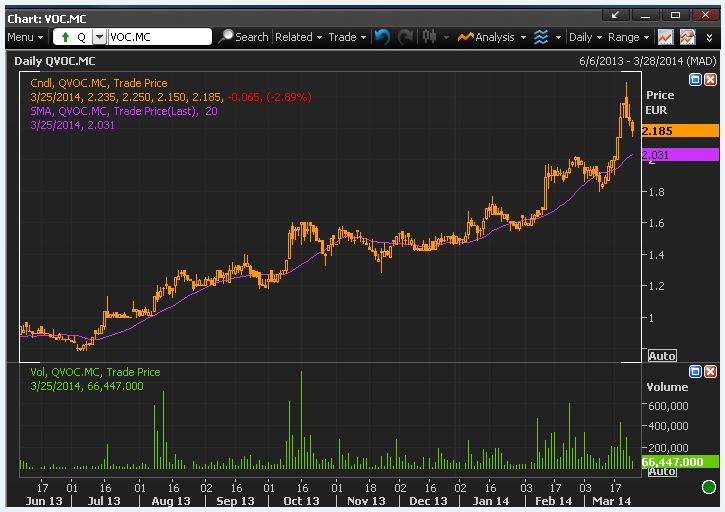Toggle the Auto scale on volume axis

click(662, 472)
